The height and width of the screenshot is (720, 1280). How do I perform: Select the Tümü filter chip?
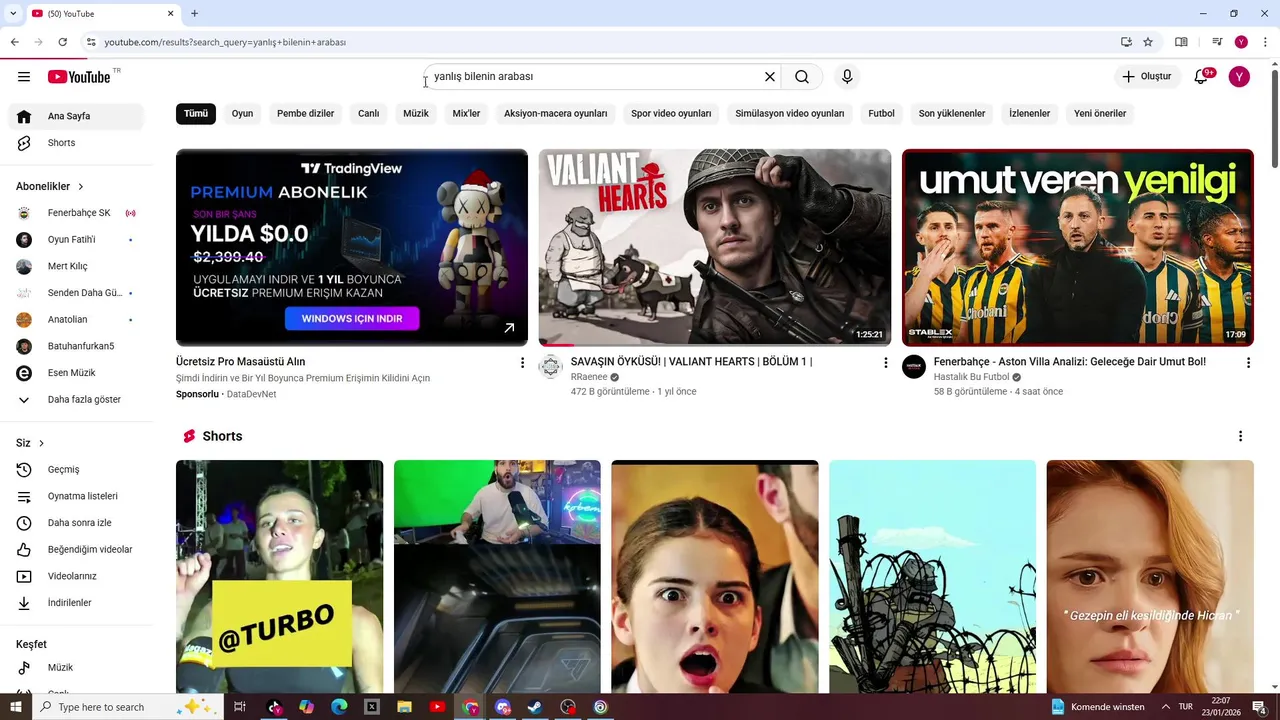click(x=196, y=114)
